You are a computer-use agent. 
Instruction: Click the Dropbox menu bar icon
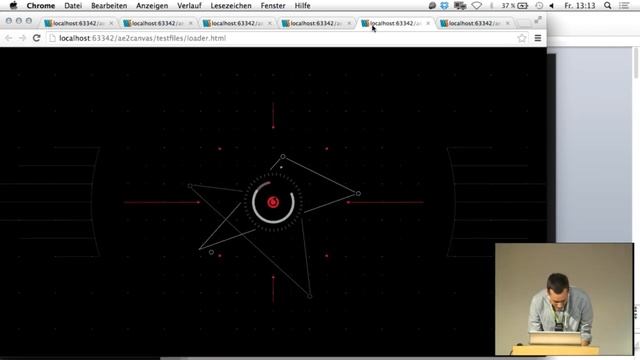(x=444, y=5)
